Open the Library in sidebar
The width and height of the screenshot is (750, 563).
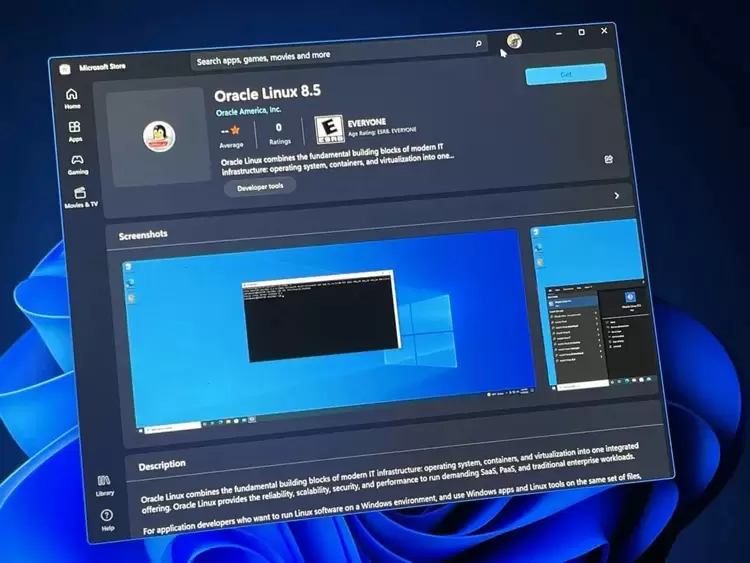click(x=104, y=485)
